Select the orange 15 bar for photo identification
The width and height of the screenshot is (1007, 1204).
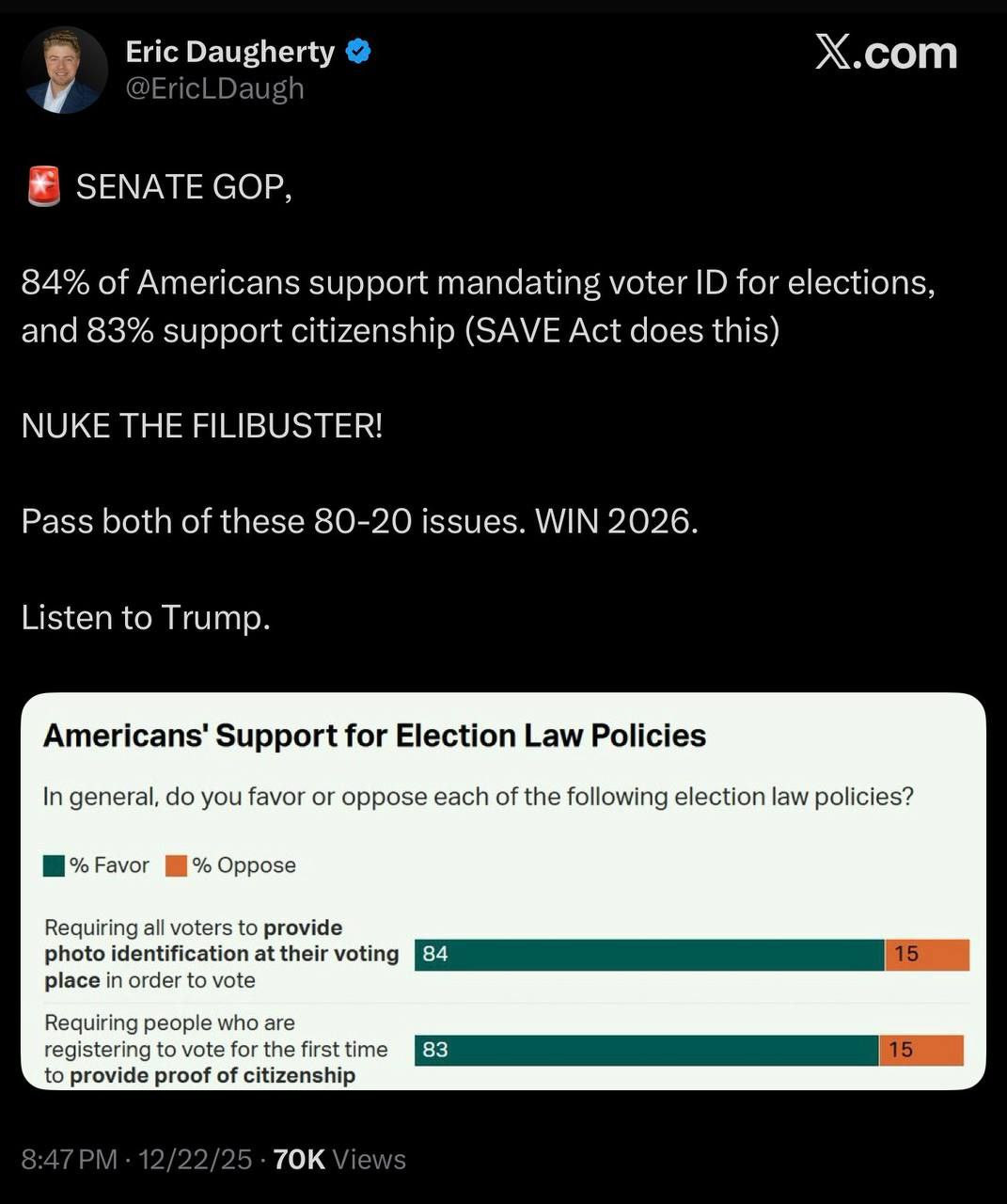pos(927,954)
